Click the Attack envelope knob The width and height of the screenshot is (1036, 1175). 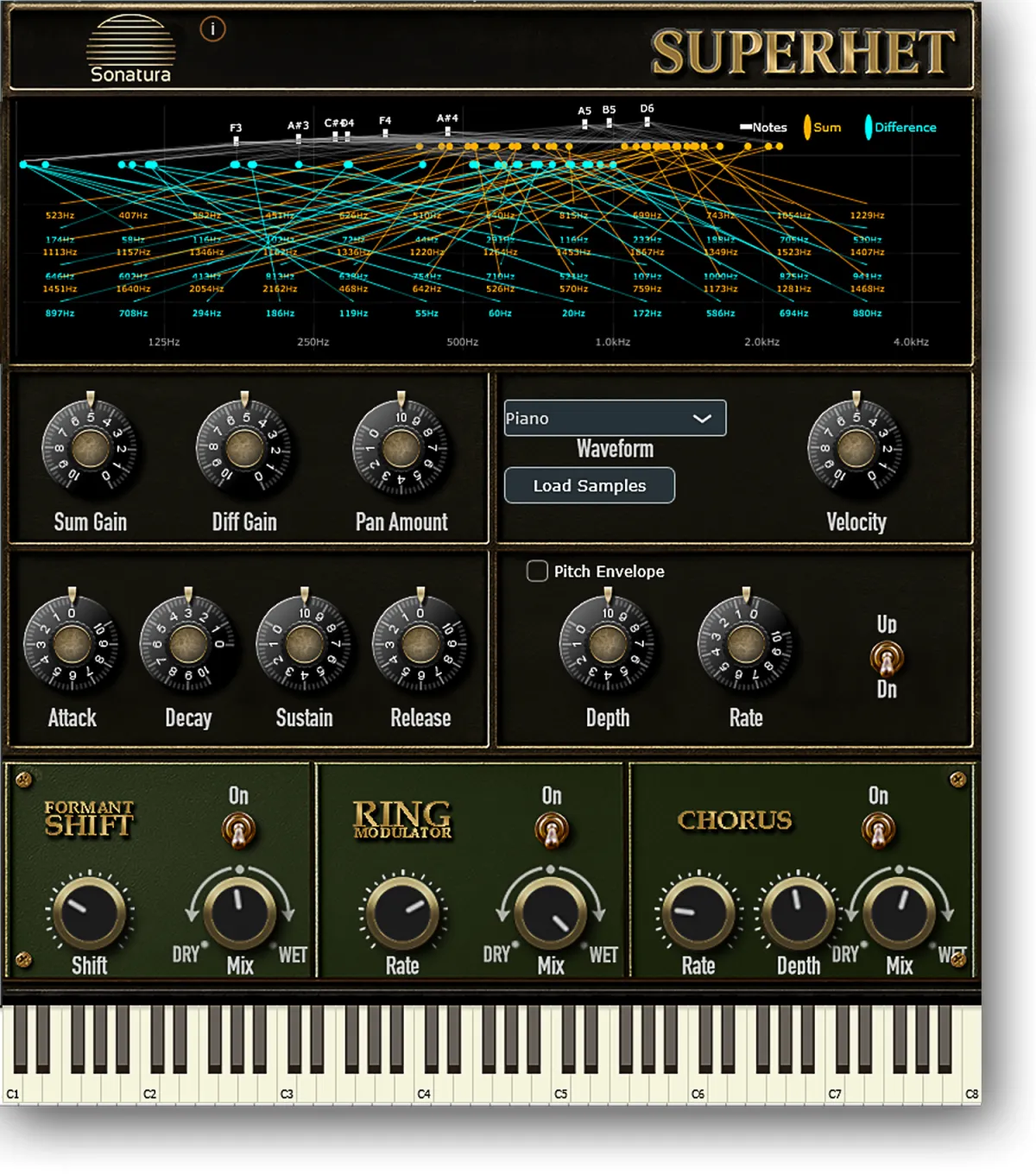(72, 644)
